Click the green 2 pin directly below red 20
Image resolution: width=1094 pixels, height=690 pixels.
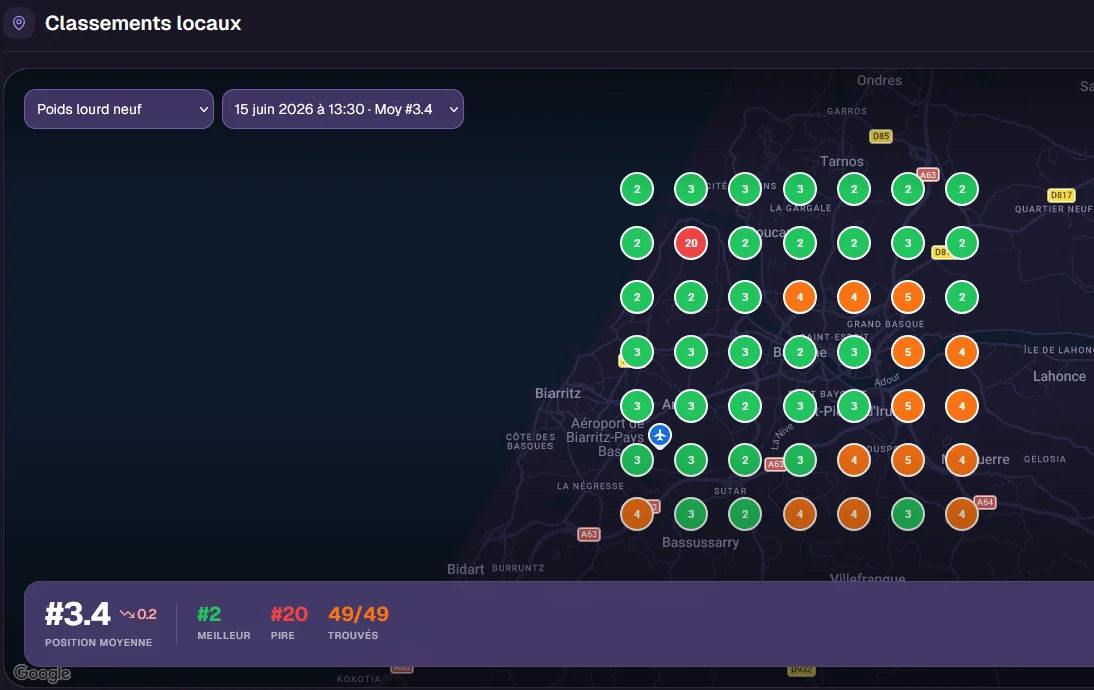(691, 297)
